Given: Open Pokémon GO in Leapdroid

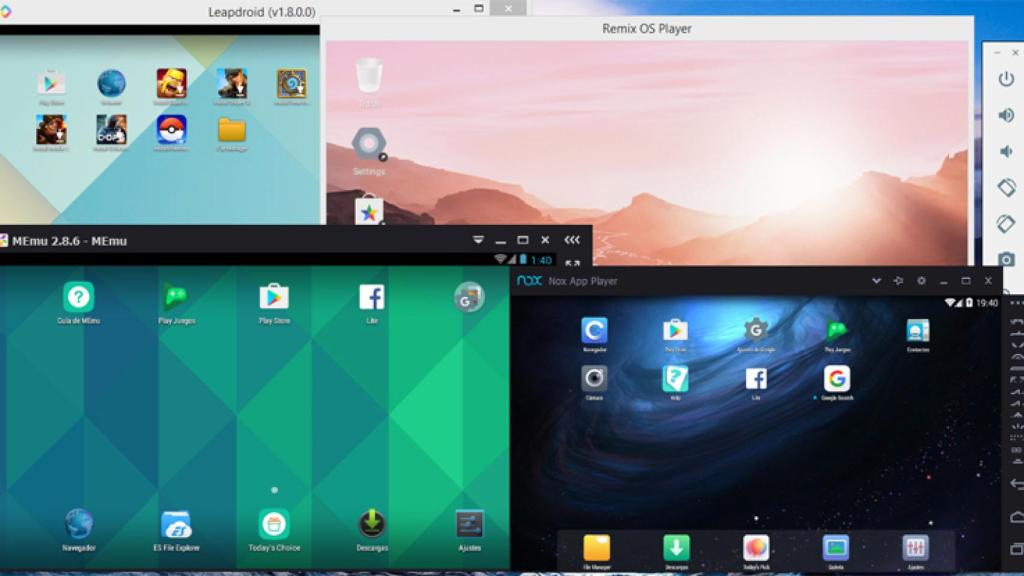Looking at the screenshot, I should coord(170,131).
